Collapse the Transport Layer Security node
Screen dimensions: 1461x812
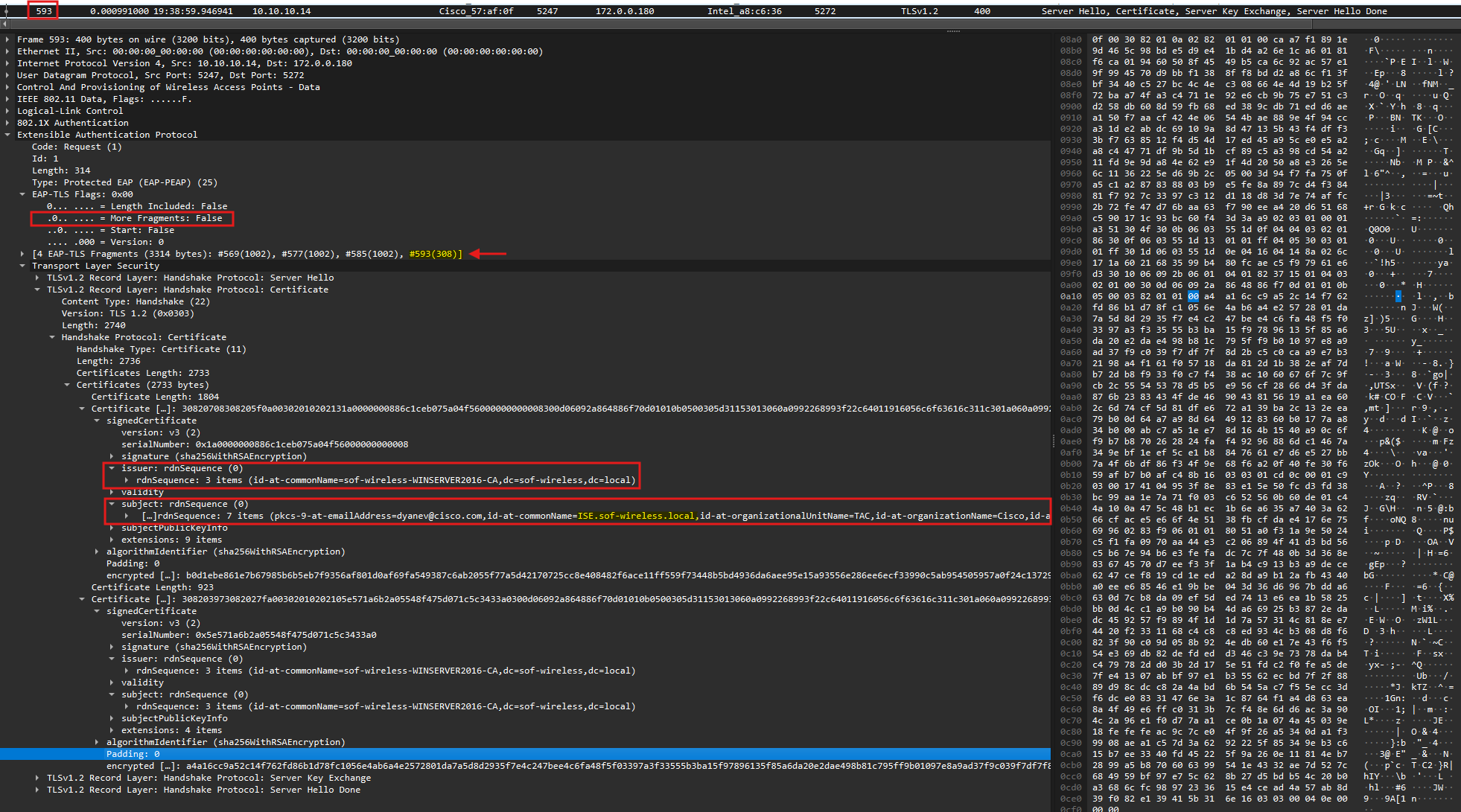coord(22,266)
